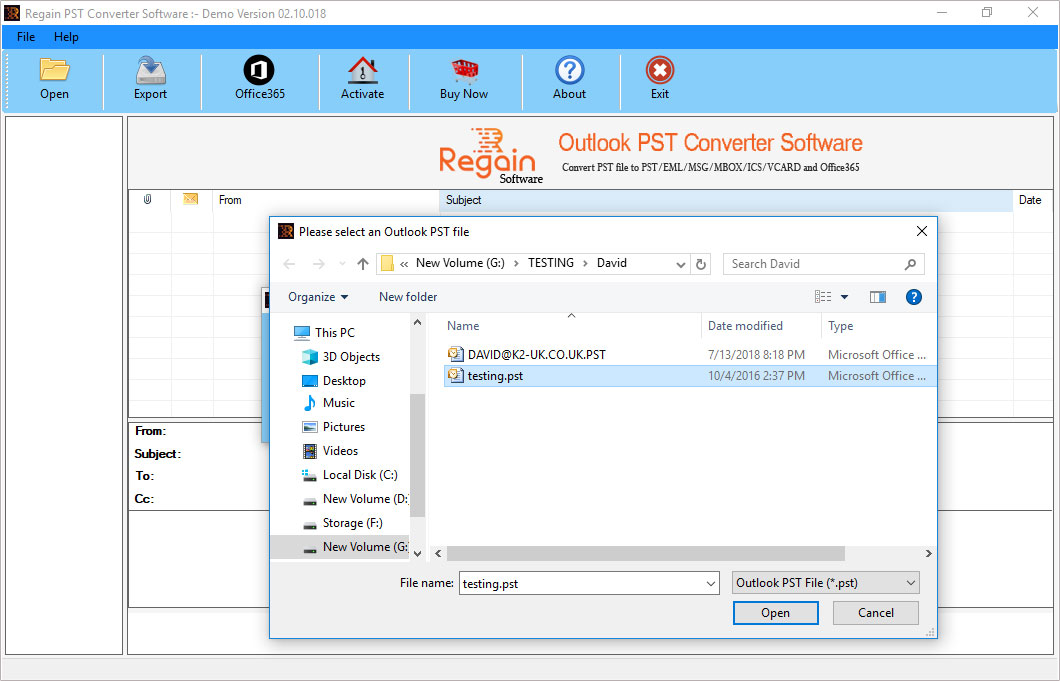Select 3D Objects in navigation pane
1060x681 pixels.
341,357
